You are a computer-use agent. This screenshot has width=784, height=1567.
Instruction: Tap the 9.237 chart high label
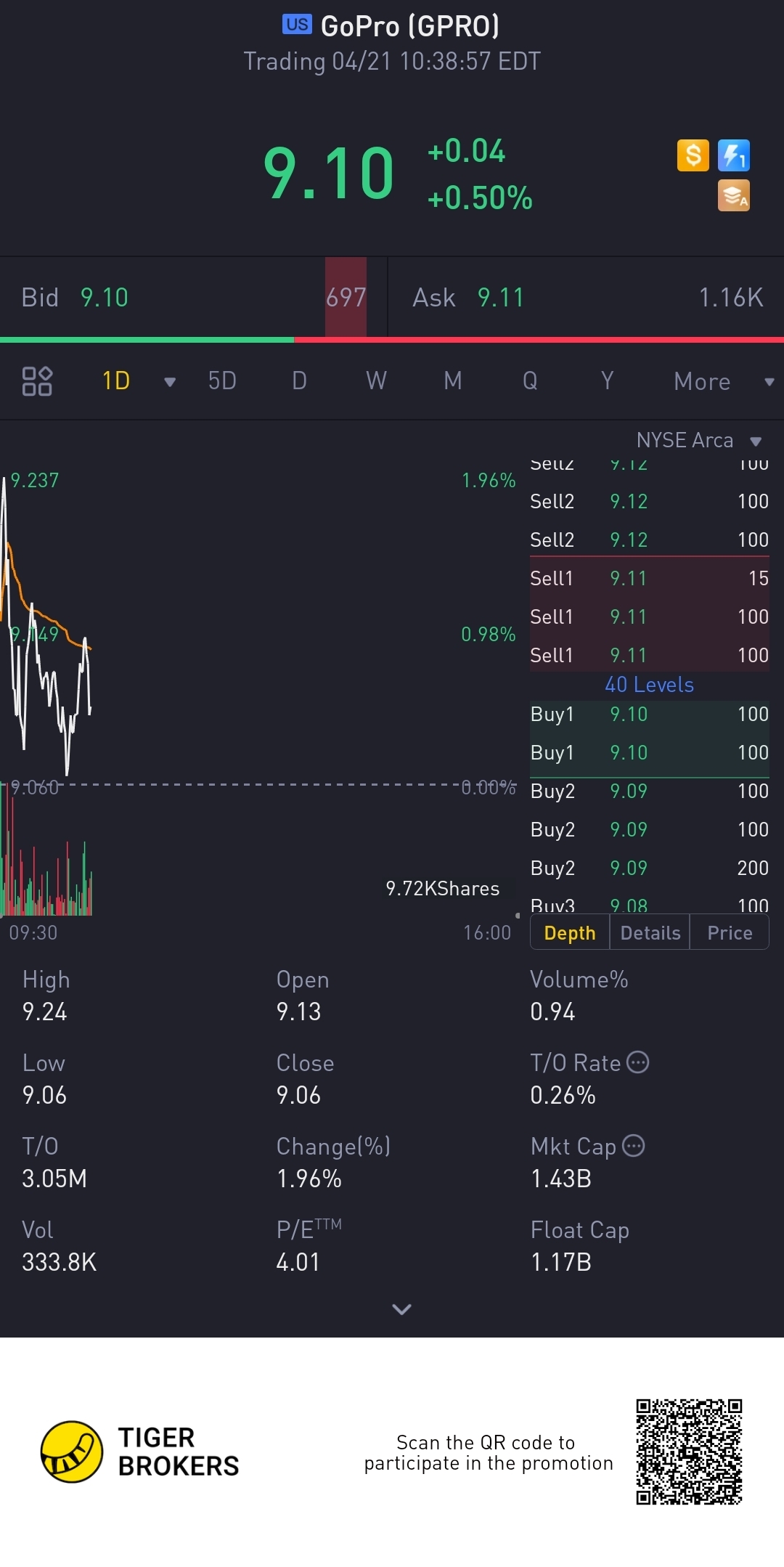(x=34, y=480)
